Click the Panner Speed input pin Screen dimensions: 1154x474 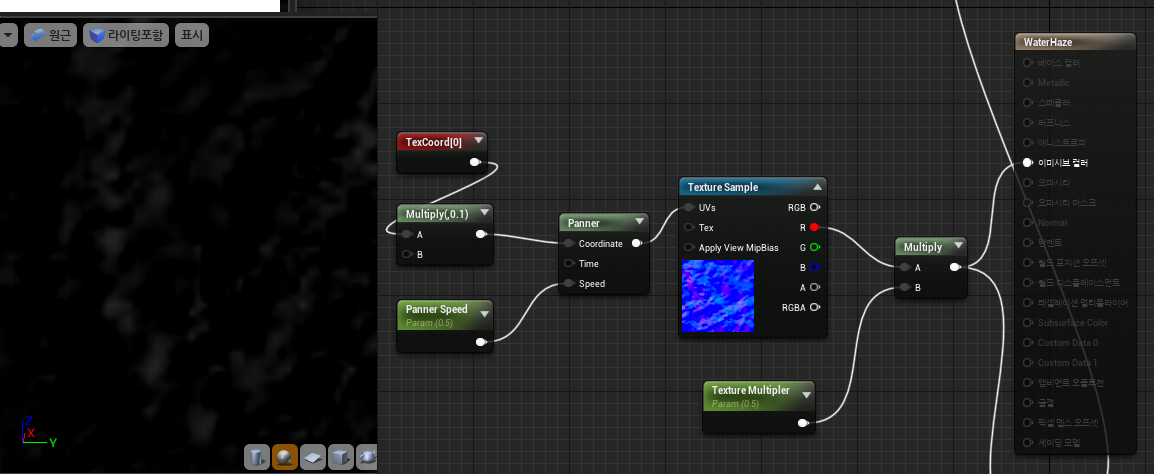pos(569,283)
